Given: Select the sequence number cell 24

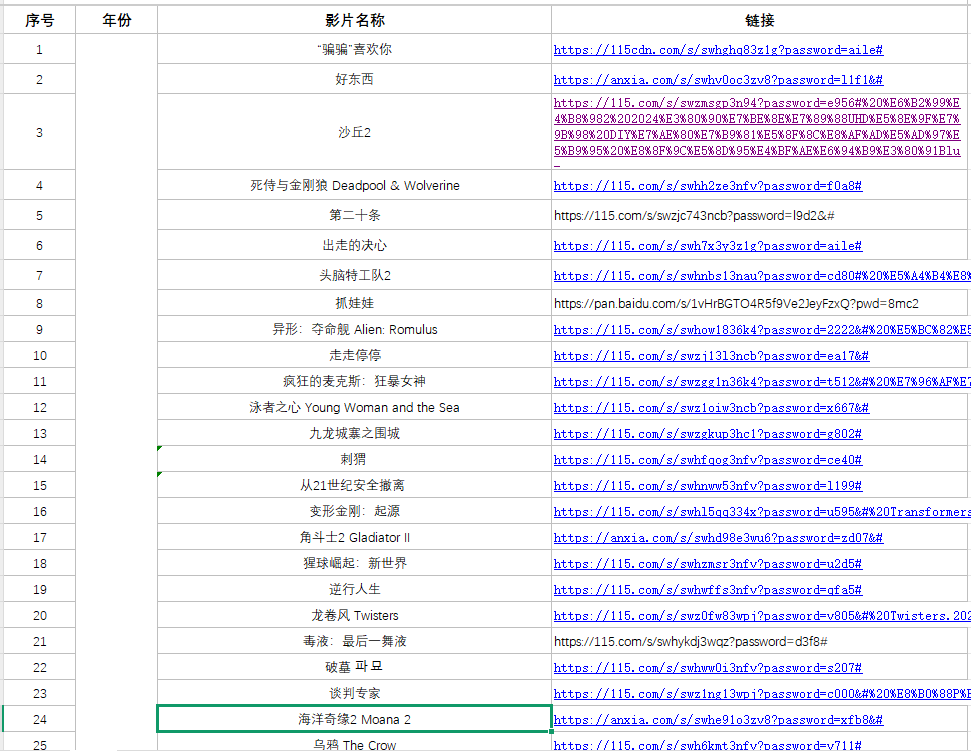Looking at the screenshot, I should (40, 719).
